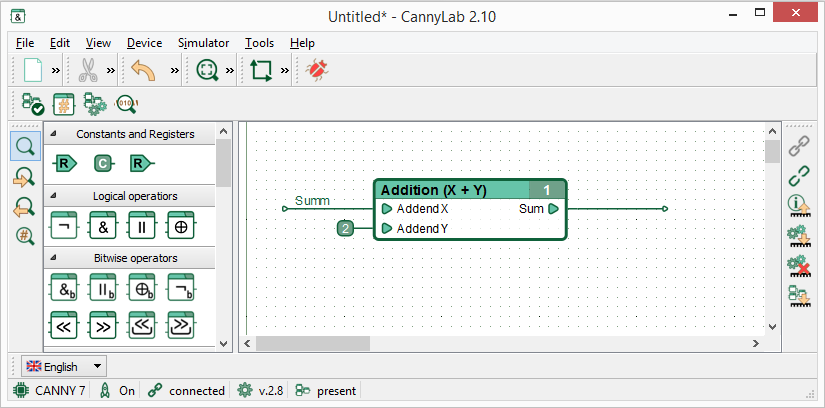
Task: Collapse the Bitwise operators section
Action: click(x=53, y=258)
